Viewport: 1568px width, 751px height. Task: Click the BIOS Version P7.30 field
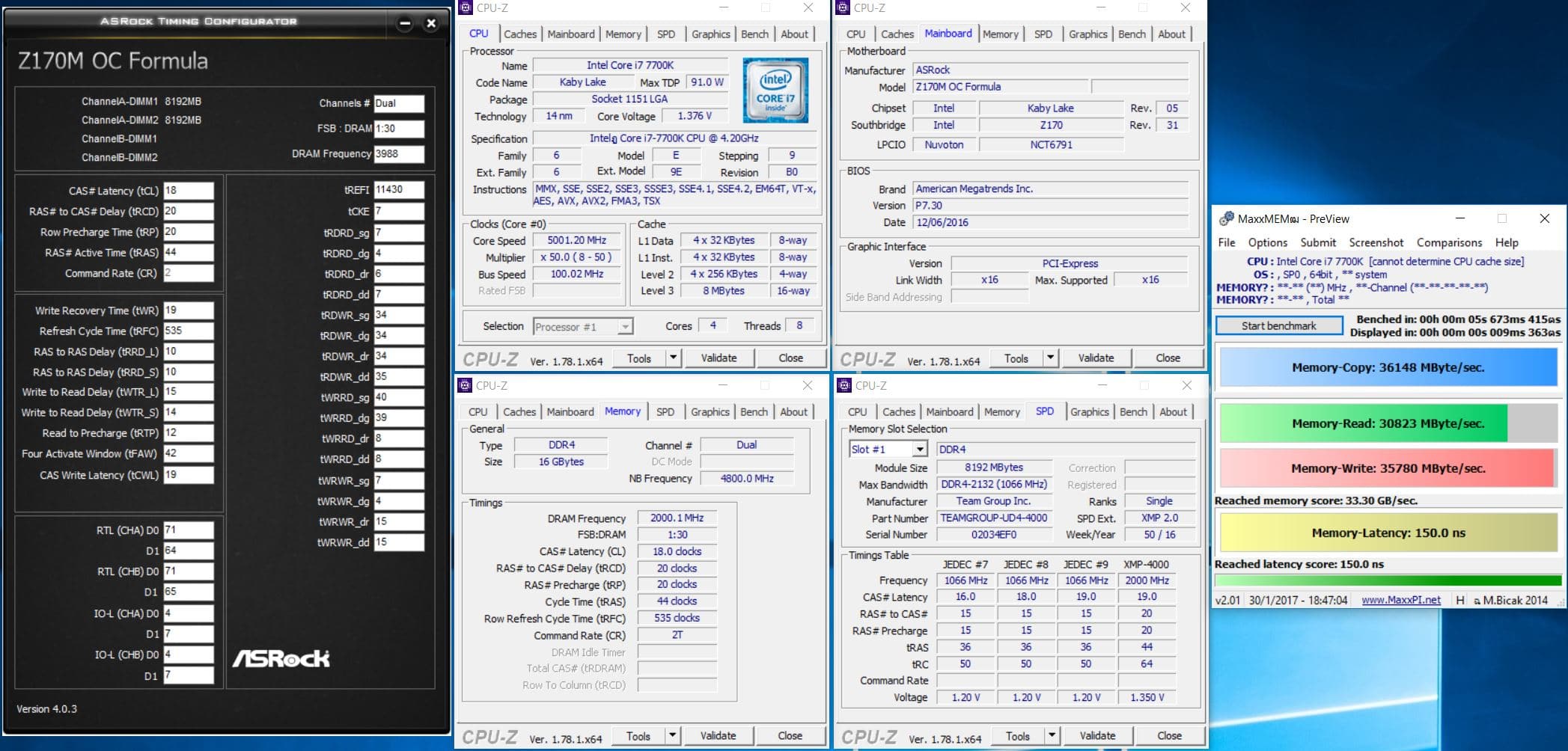(1051, 206)
